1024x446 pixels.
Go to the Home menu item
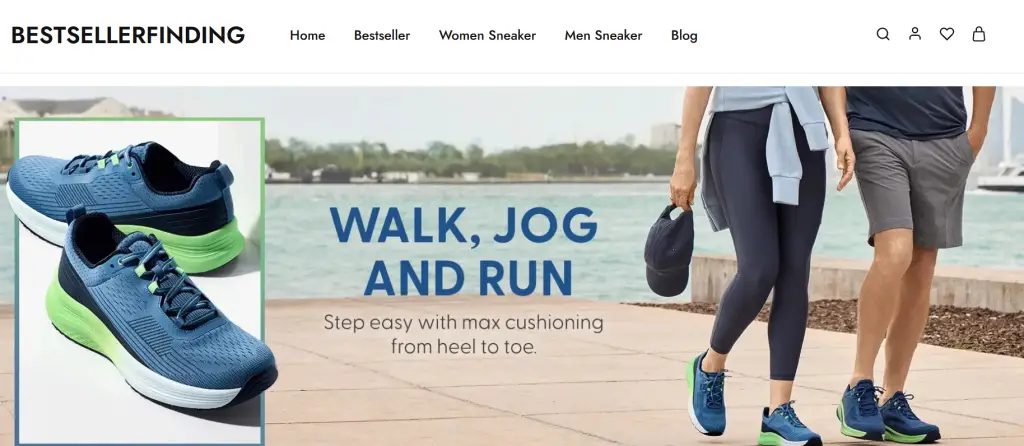tap(308, 35)
